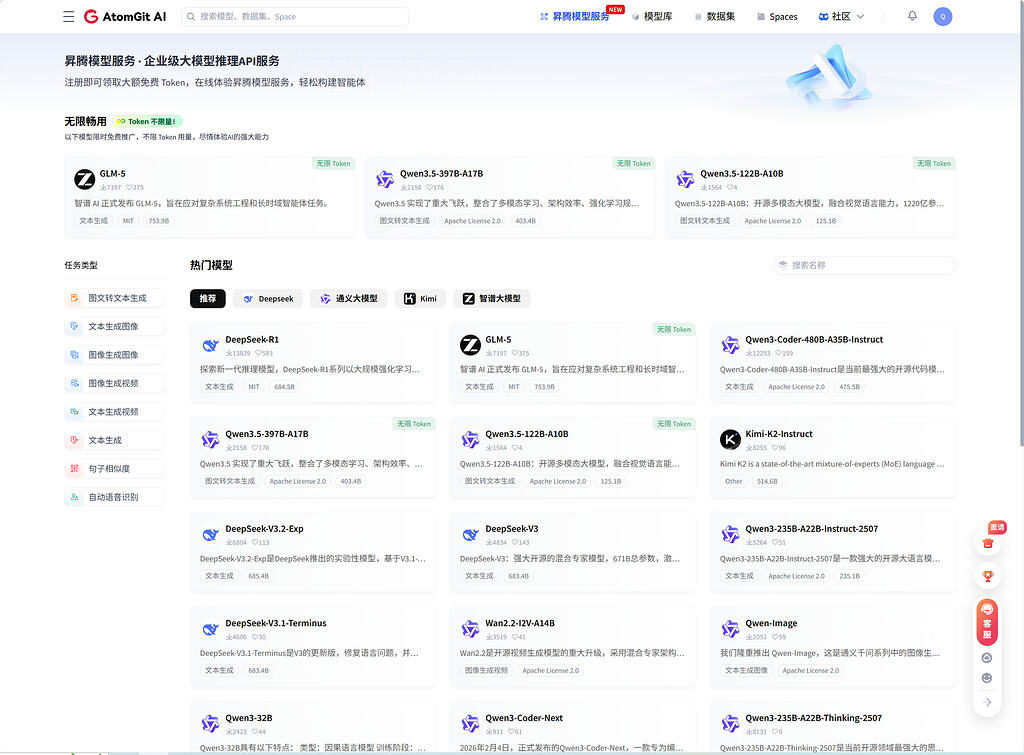Image resolution: width=1024 pixels, height=755 pixels.
Task: Click the 684.5B size tag on DeepSeek-R1
Action: 284,387
